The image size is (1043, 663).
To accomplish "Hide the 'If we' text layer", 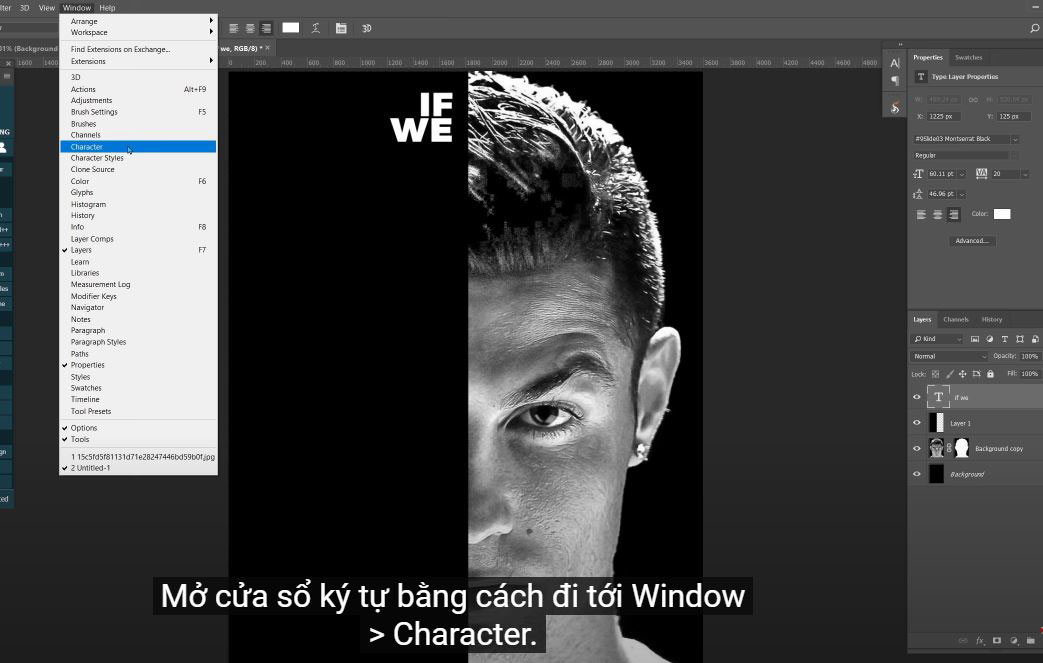I will [917, 397].
